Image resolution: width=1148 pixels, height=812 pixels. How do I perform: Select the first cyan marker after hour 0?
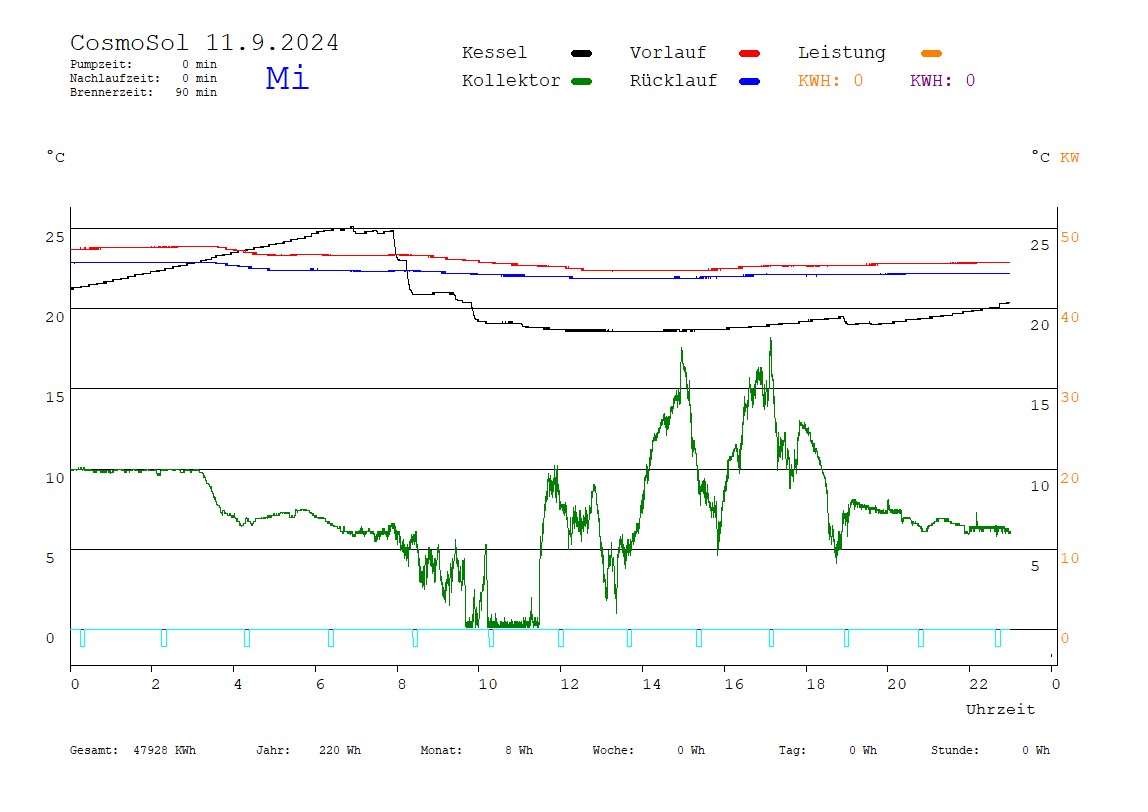point(82,638)
